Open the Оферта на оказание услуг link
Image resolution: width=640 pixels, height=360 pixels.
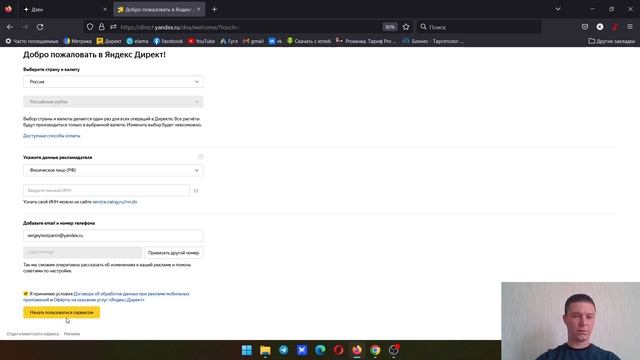tap(99, 300)
